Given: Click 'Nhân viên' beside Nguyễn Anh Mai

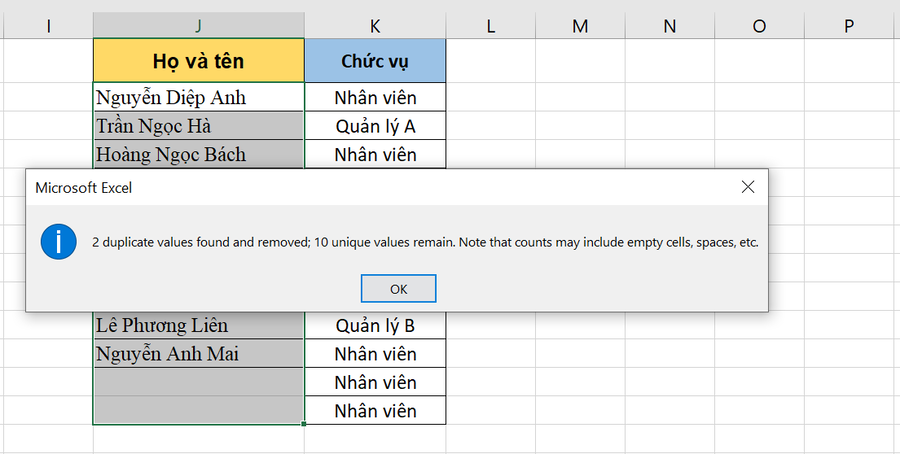Looking at the screenshot, I should (375, 354).
